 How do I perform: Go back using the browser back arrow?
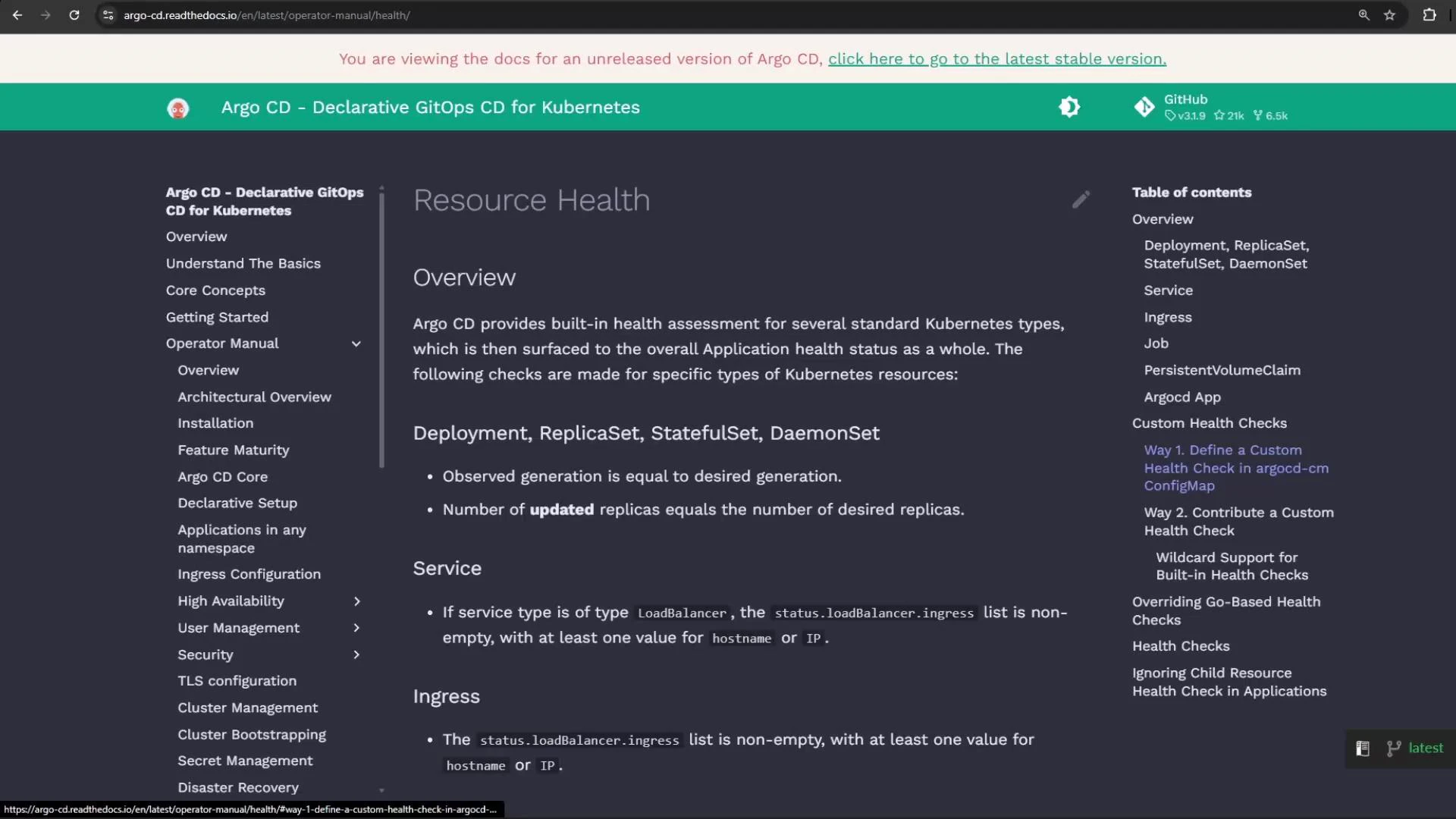(17, 15)
